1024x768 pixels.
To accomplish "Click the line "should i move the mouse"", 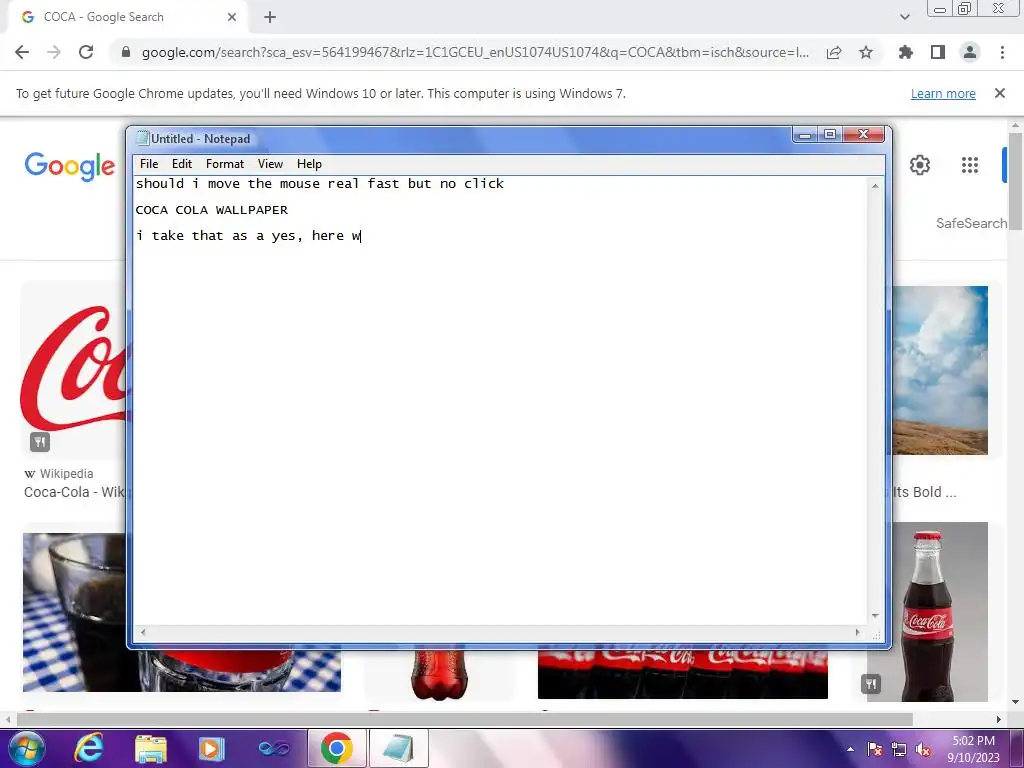I will click(319, 184).
